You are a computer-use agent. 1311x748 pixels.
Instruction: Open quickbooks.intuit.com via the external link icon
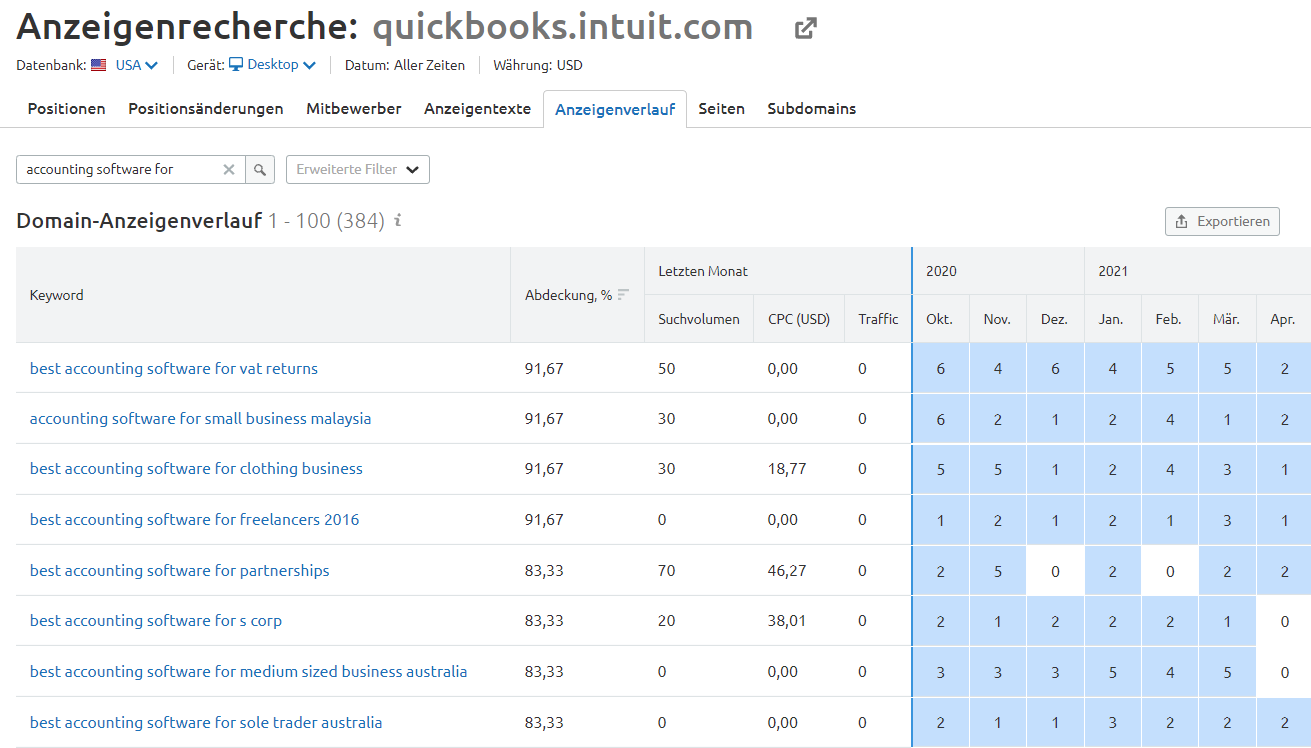[x=805, y=29]
